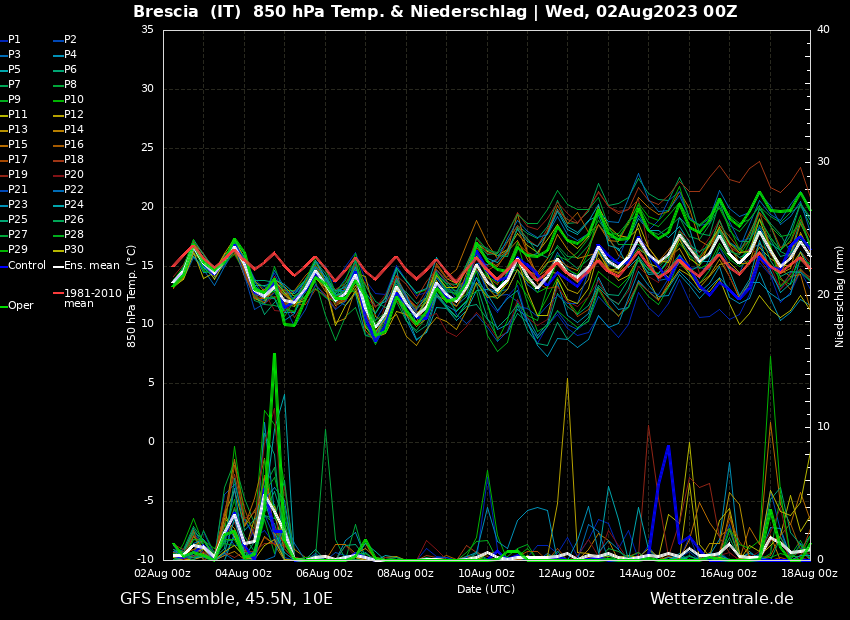Image resolution: width=850 pixels, height=620 pixels.
Task: Click the 06Aug 00z axis label
Action: [x=325, y=573]
